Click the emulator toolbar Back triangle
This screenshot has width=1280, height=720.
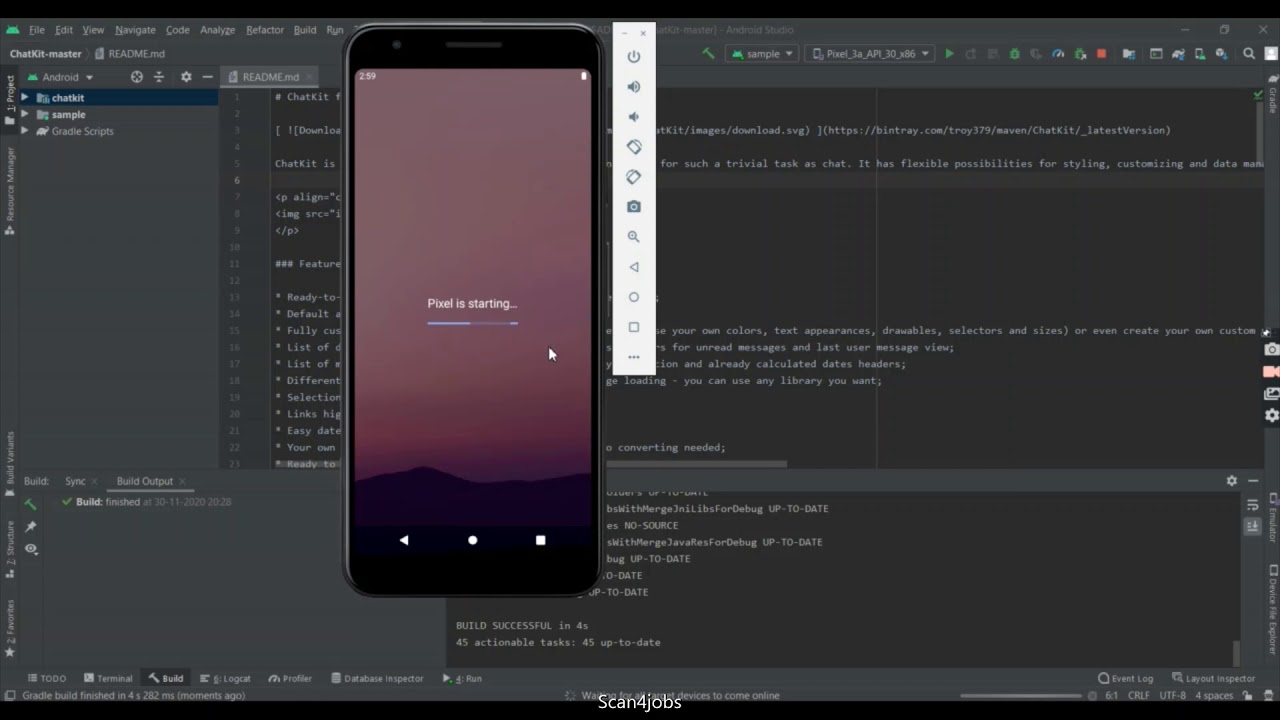(x=633, y=267)
